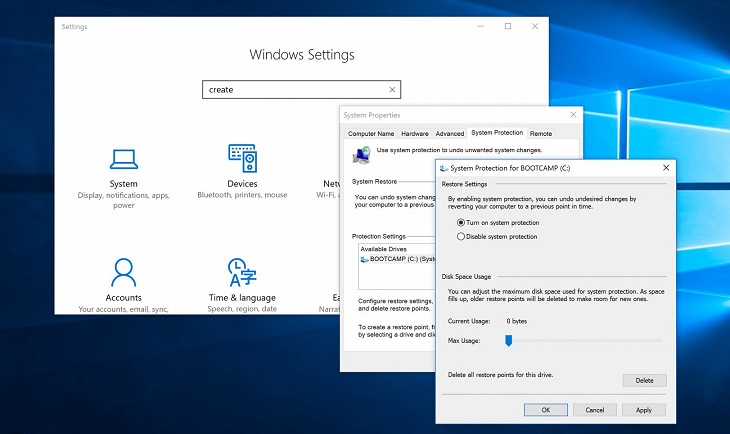Switch to the Hardware tab
The image size is (730, 434).
(x=415, y=134)
